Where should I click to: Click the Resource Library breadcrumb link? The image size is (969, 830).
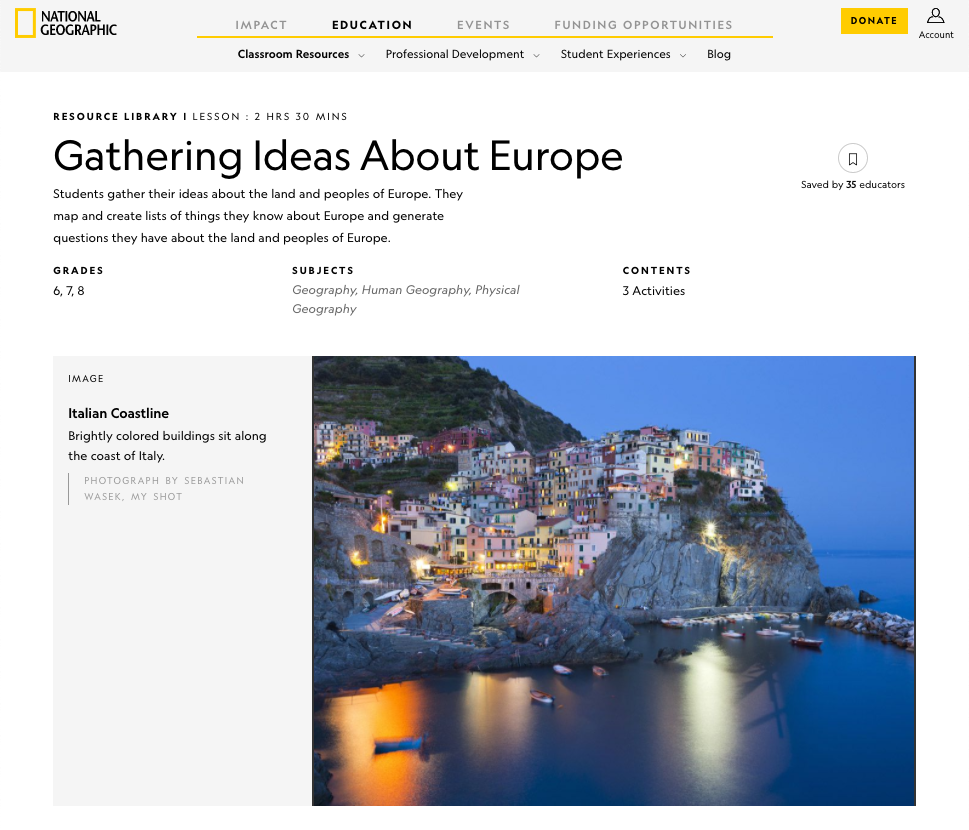click(x=115, y=117)
